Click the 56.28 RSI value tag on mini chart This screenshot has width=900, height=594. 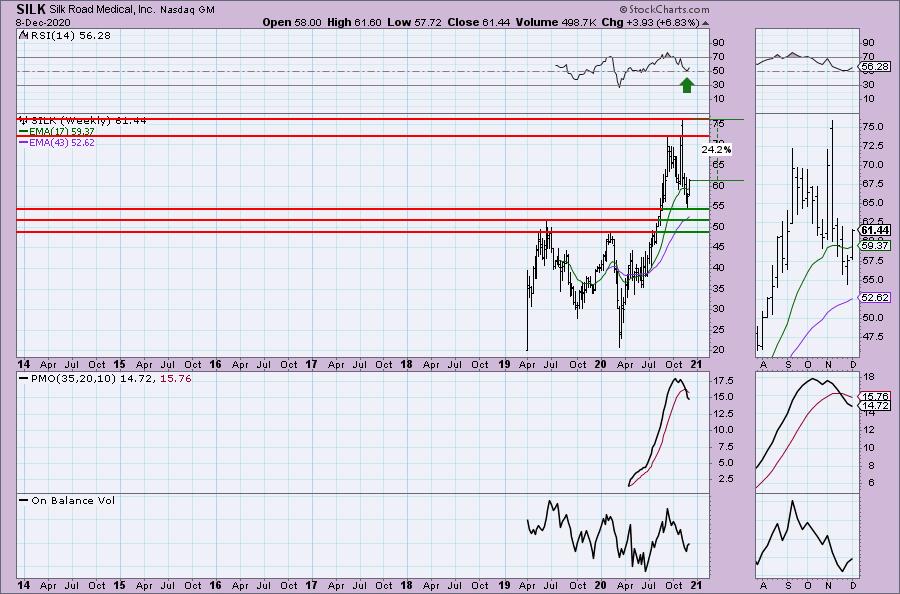click(x=875, y=67)
